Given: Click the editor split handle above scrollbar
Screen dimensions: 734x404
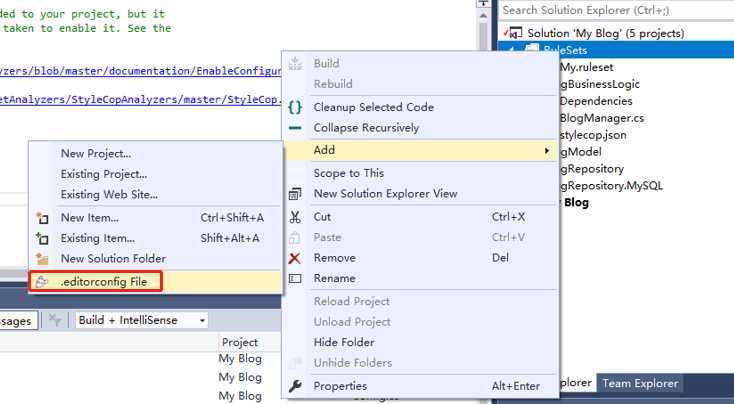Looking at the screenshot, I should pos(483,4).
